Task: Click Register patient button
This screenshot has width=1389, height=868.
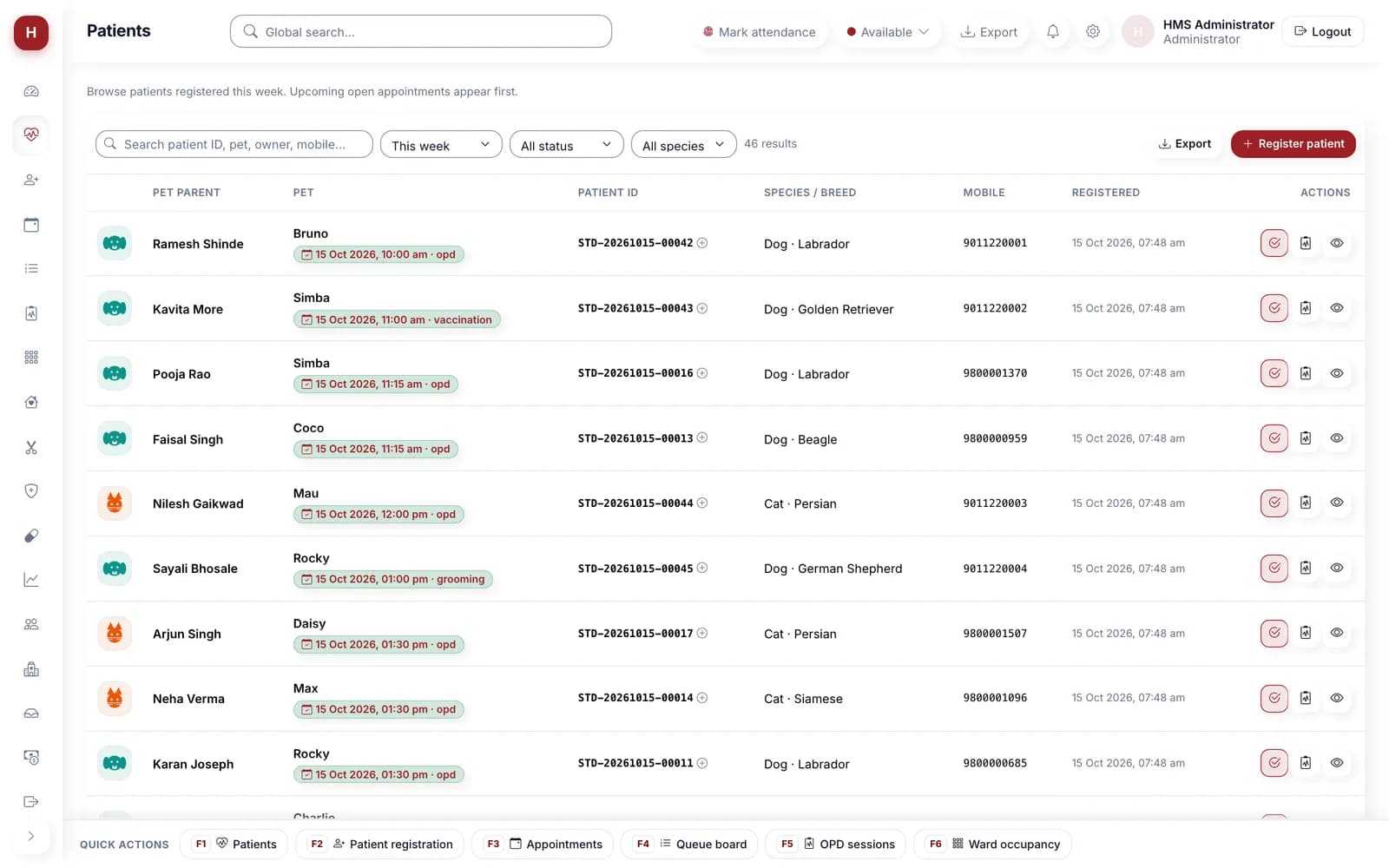Action: [1293, 144]
